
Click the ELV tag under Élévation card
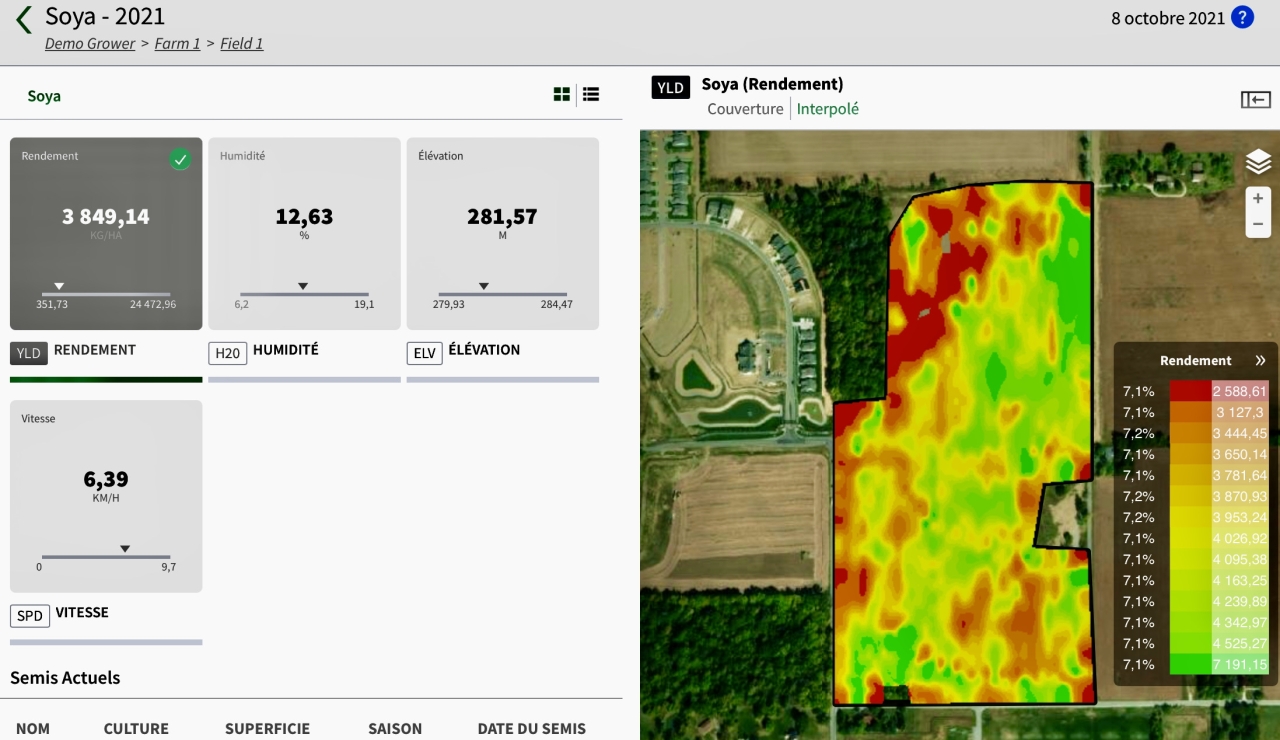[425, 353]
